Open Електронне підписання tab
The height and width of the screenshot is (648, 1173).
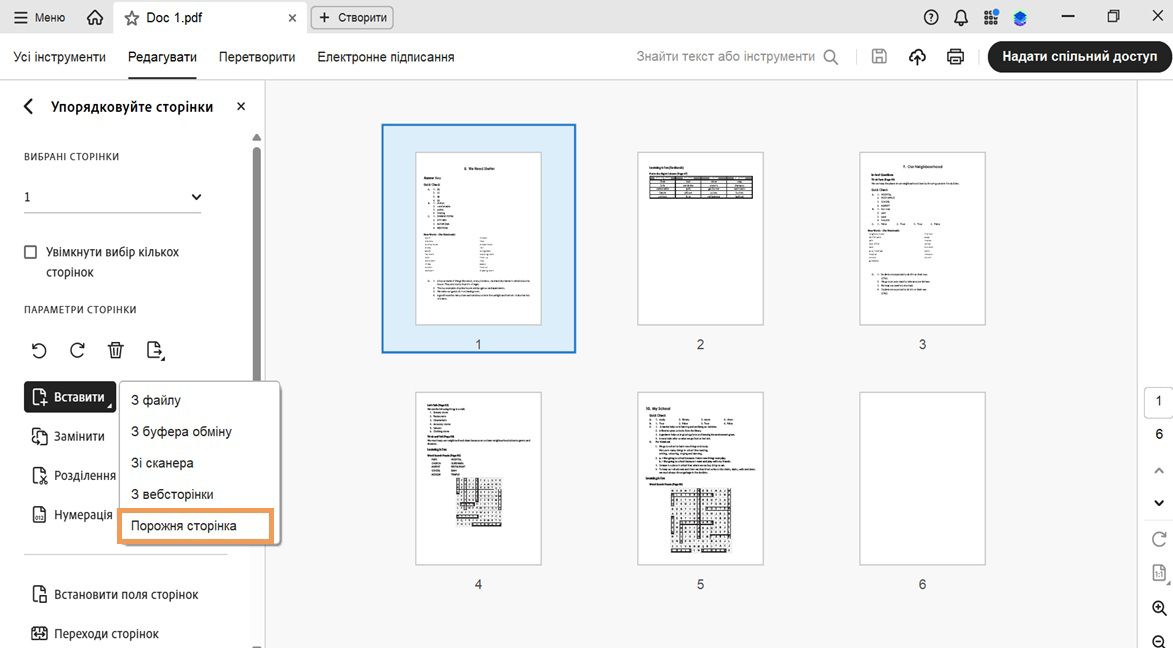(x=385, y=57)
